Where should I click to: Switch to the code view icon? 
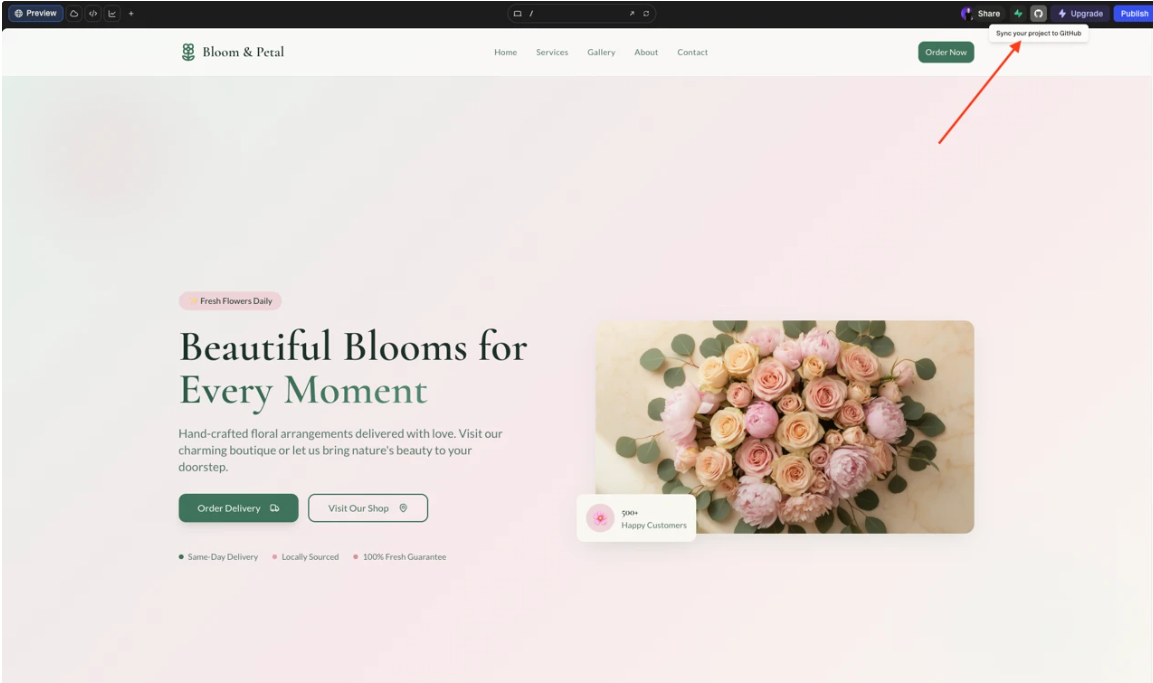[93, 14]
